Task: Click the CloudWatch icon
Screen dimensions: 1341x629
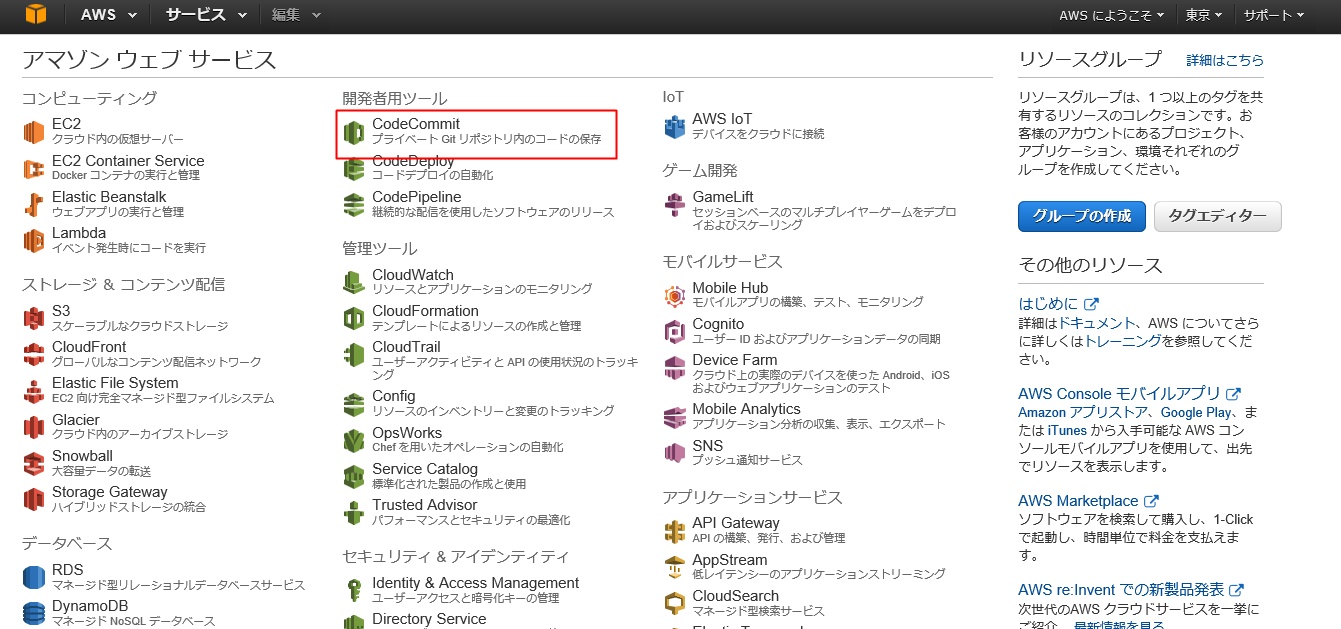Action: click(354, 282)
